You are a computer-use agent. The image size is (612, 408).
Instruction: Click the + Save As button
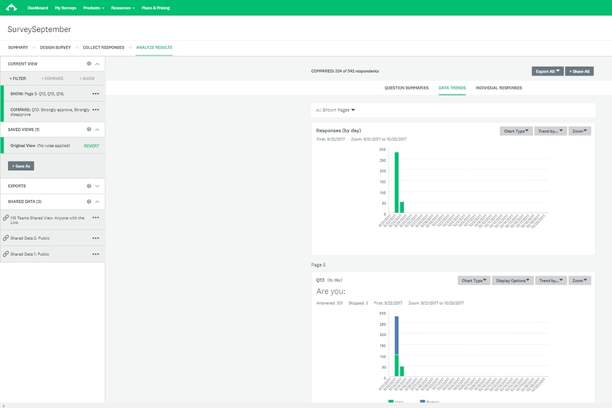(21, 166)
